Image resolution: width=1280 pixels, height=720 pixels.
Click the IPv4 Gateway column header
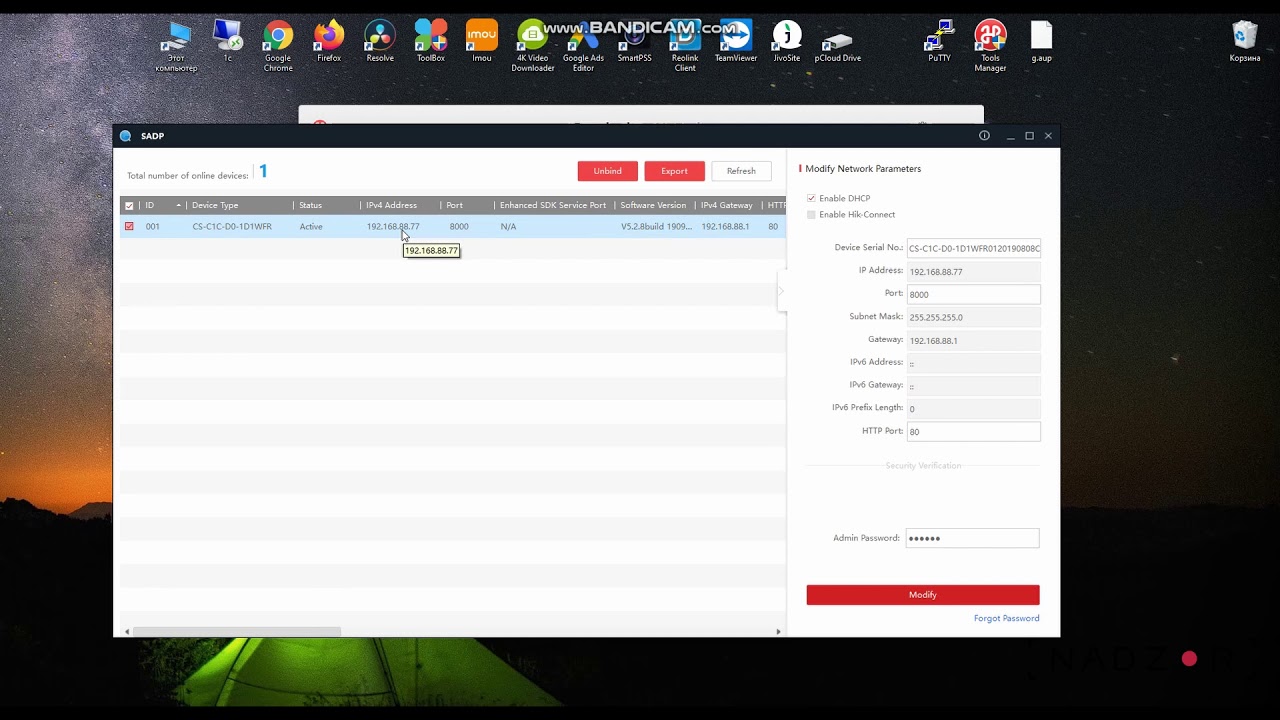(x=729, y=205)
